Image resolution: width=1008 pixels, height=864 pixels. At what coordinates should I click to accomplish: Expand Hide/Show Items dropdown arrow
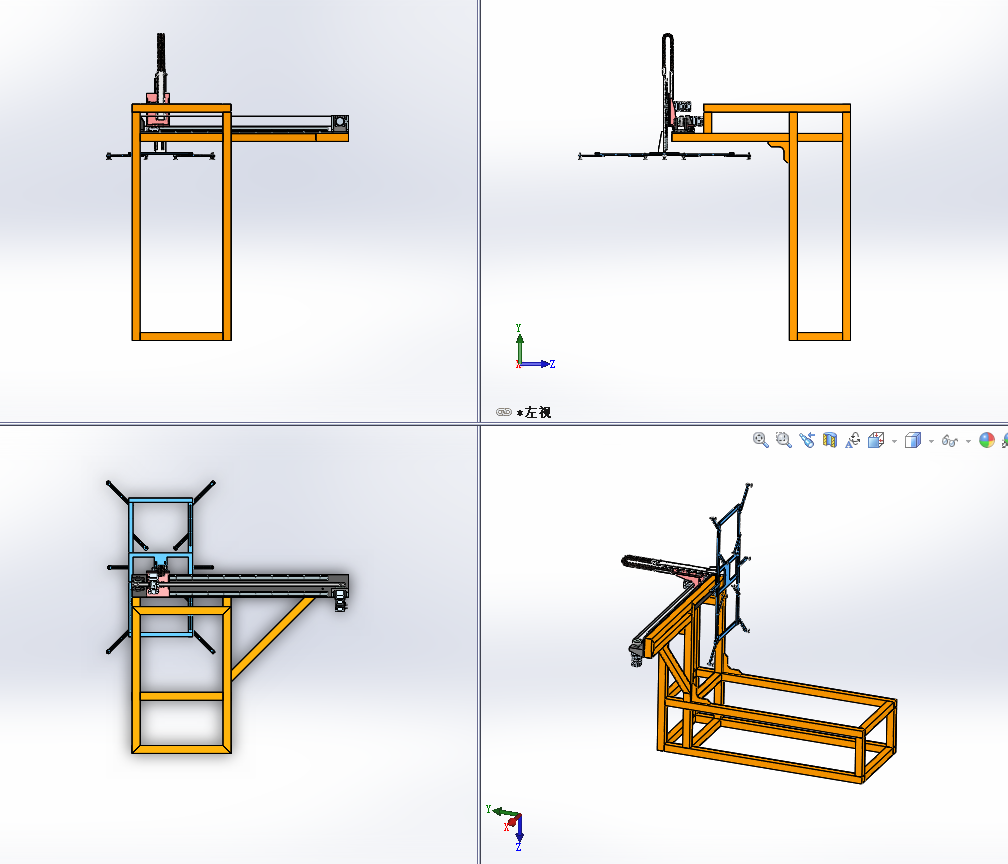(x=968, y=441)
